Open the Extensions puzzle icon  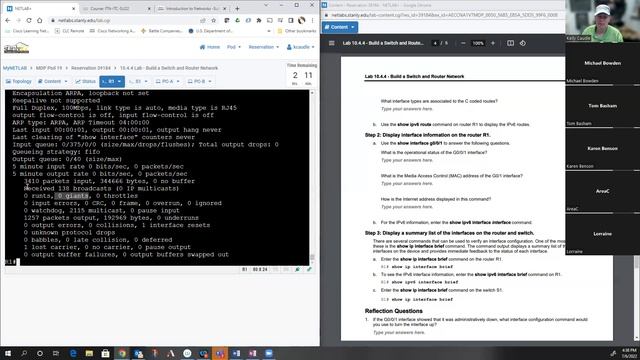pos(259,20)
